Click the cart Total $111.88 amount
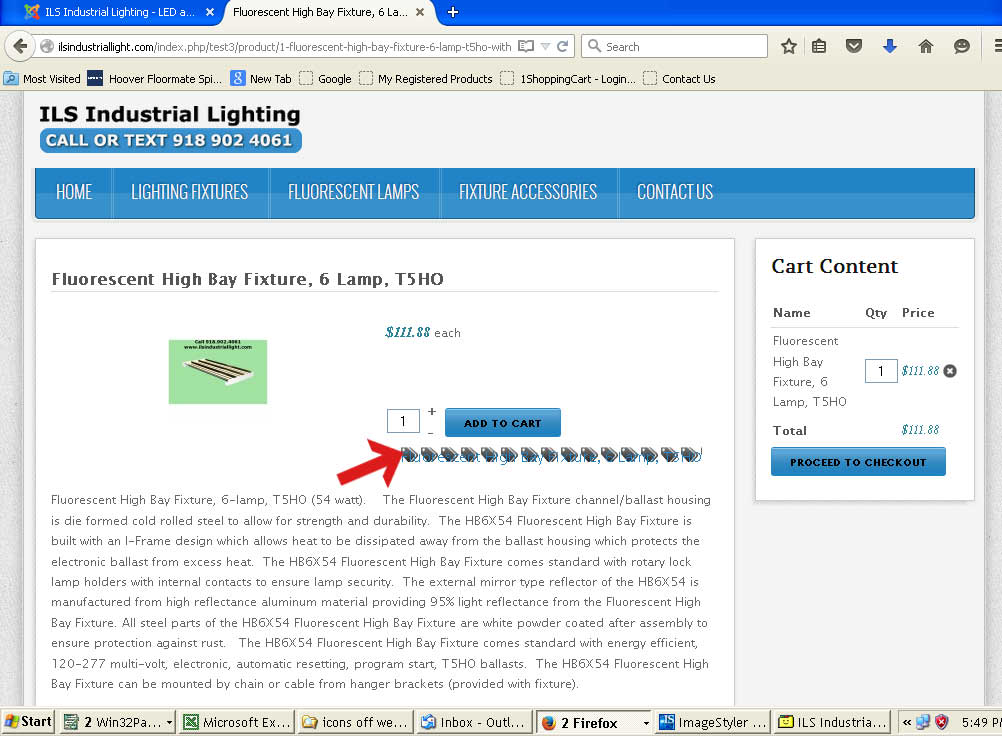1002x736 pixels. pyautogui.click(x=920, y=430)
